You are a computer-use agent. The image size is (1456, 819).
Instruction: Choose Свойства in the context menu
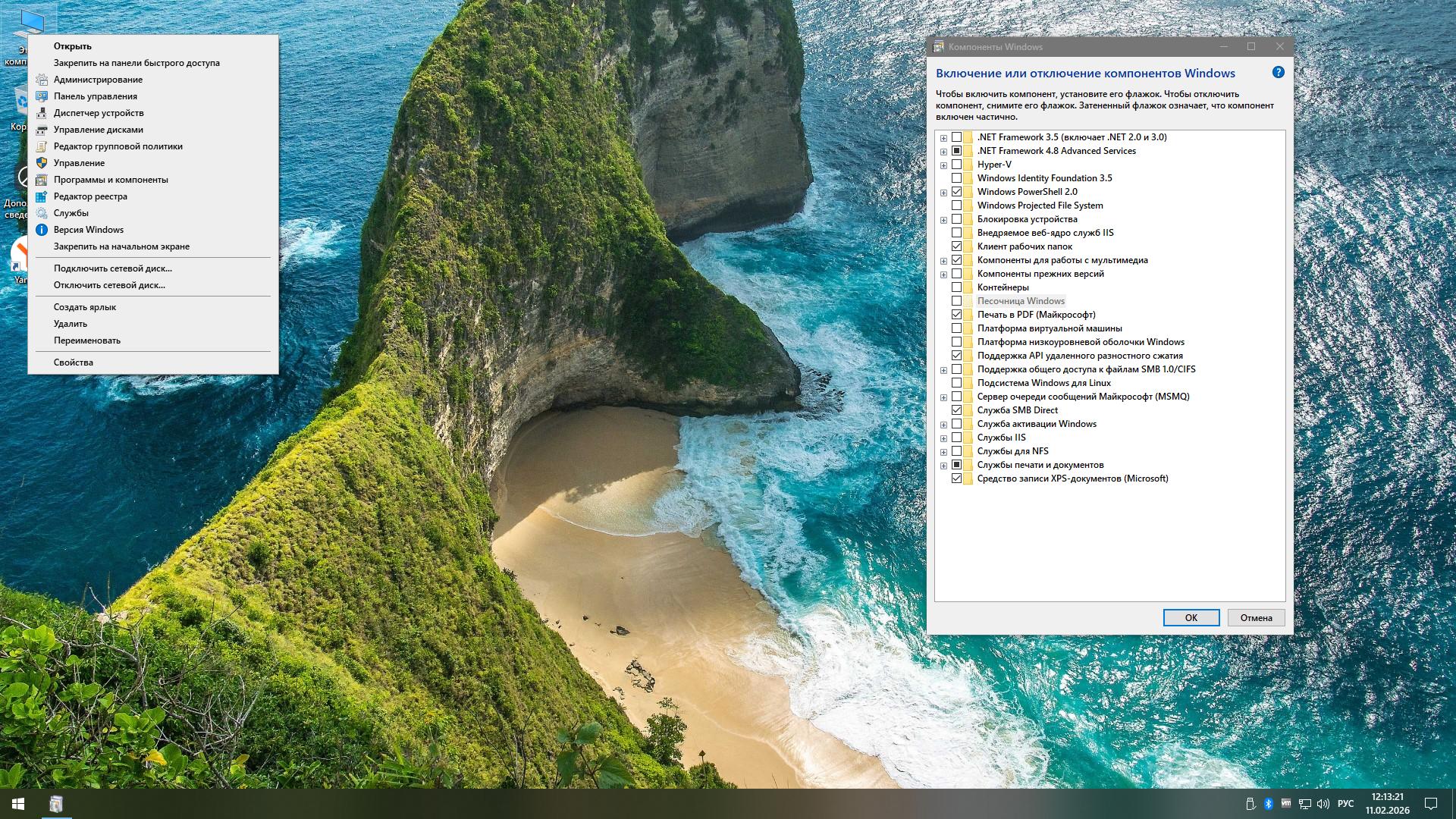74,362
